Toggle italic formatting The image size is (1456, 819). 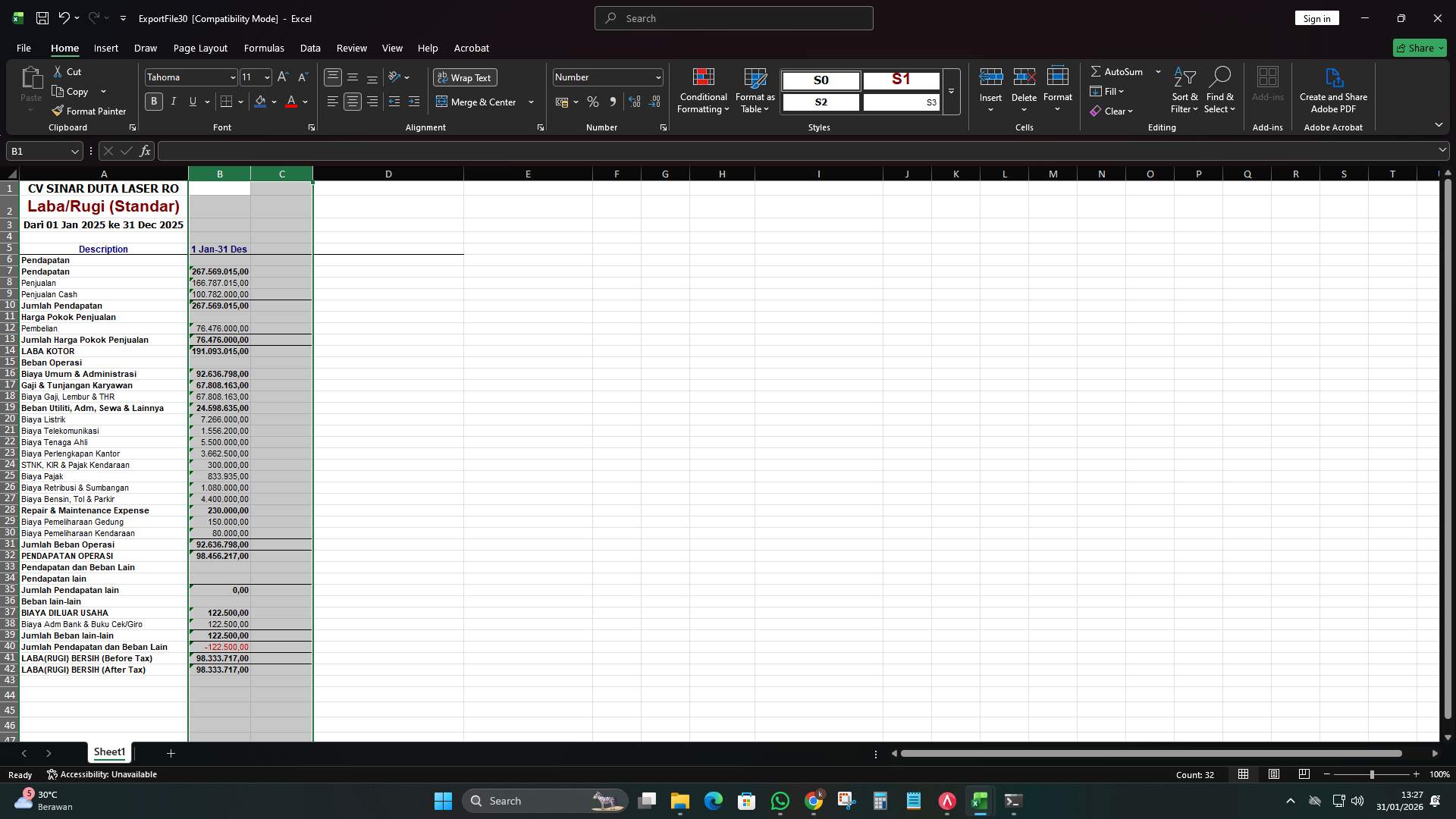tap(173, 101)
